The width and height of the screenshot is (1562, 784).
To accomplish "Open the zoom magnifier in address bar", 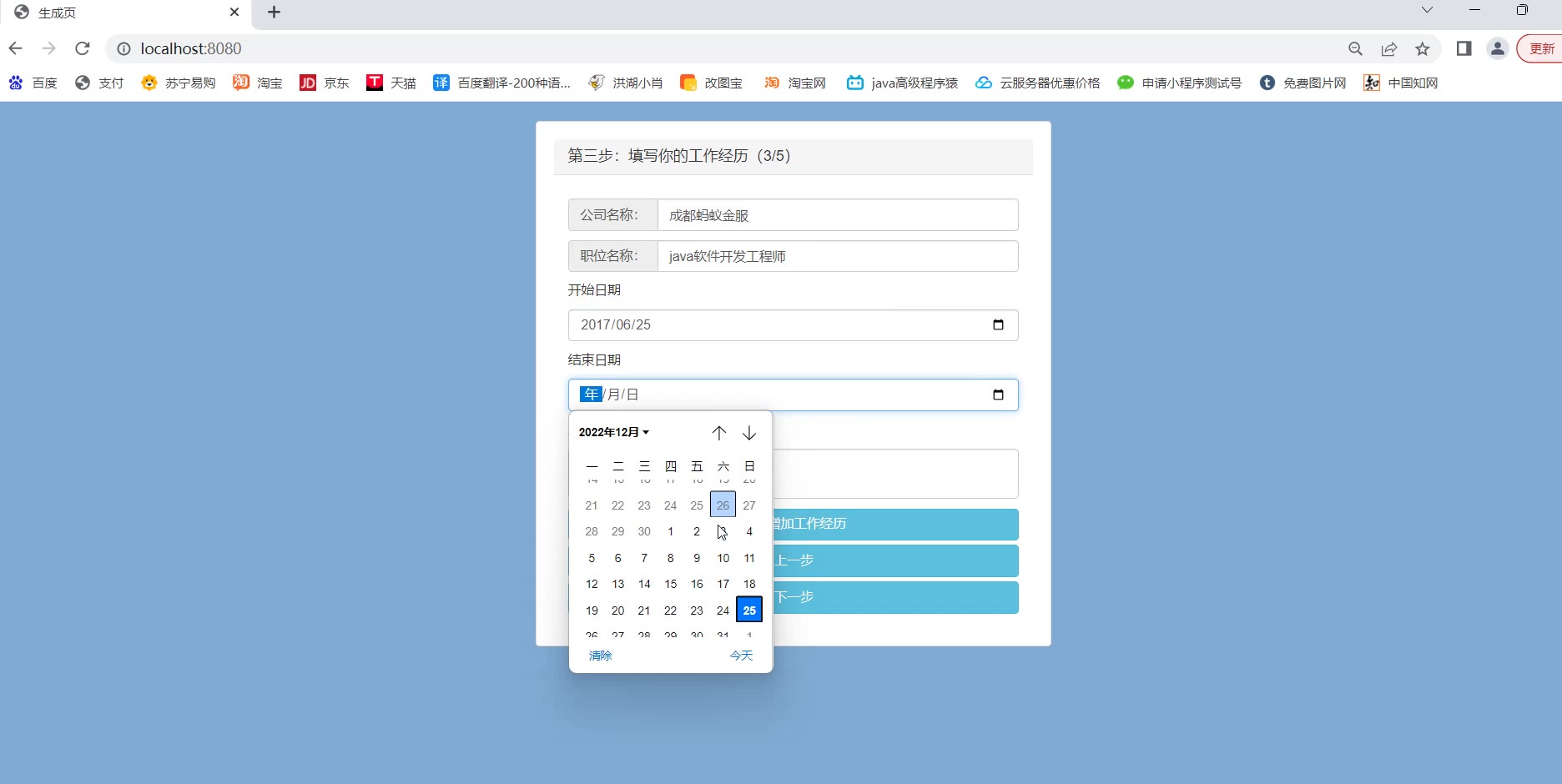I will [x=1355, y=49].
